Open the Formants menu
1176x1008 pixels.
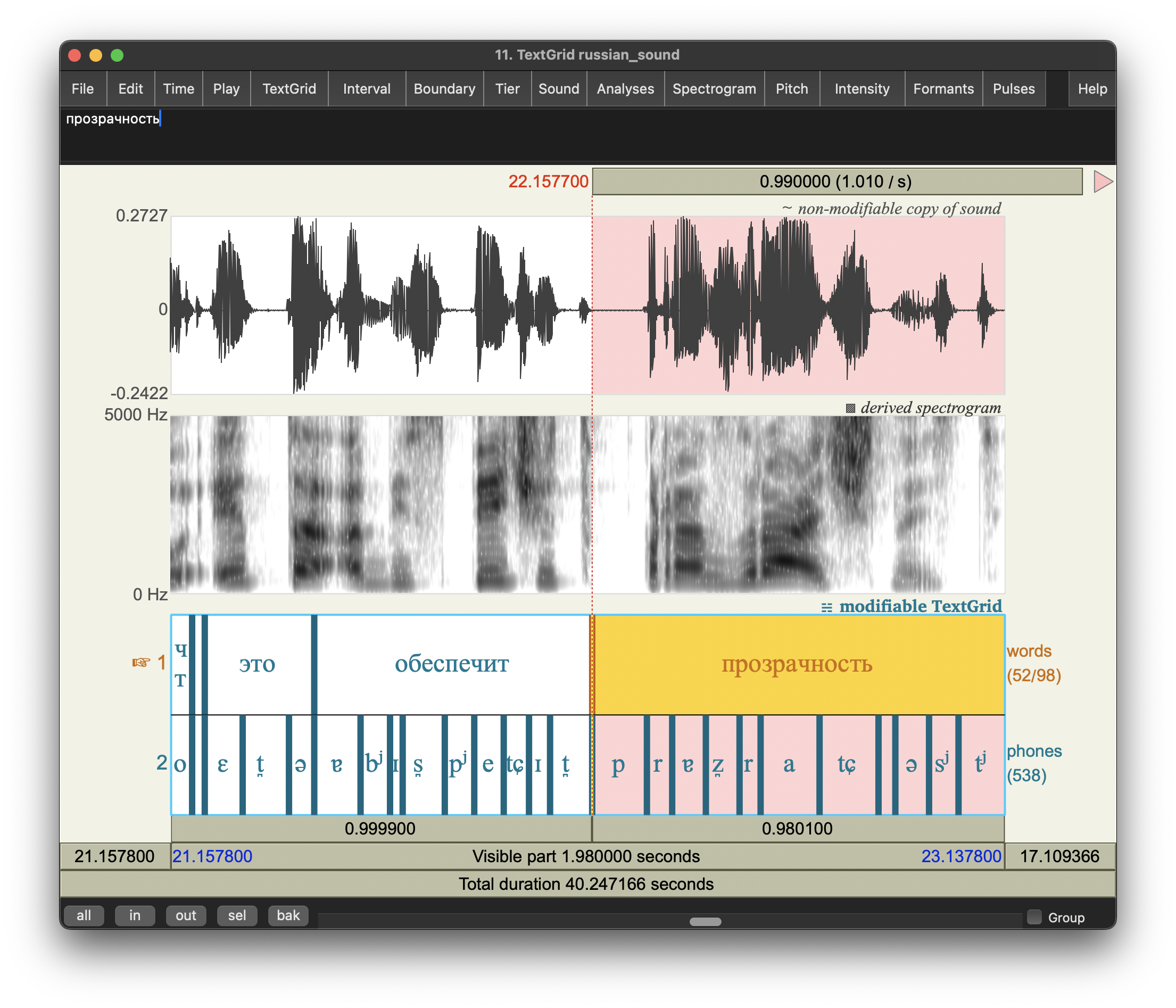(x=943, y=89)
